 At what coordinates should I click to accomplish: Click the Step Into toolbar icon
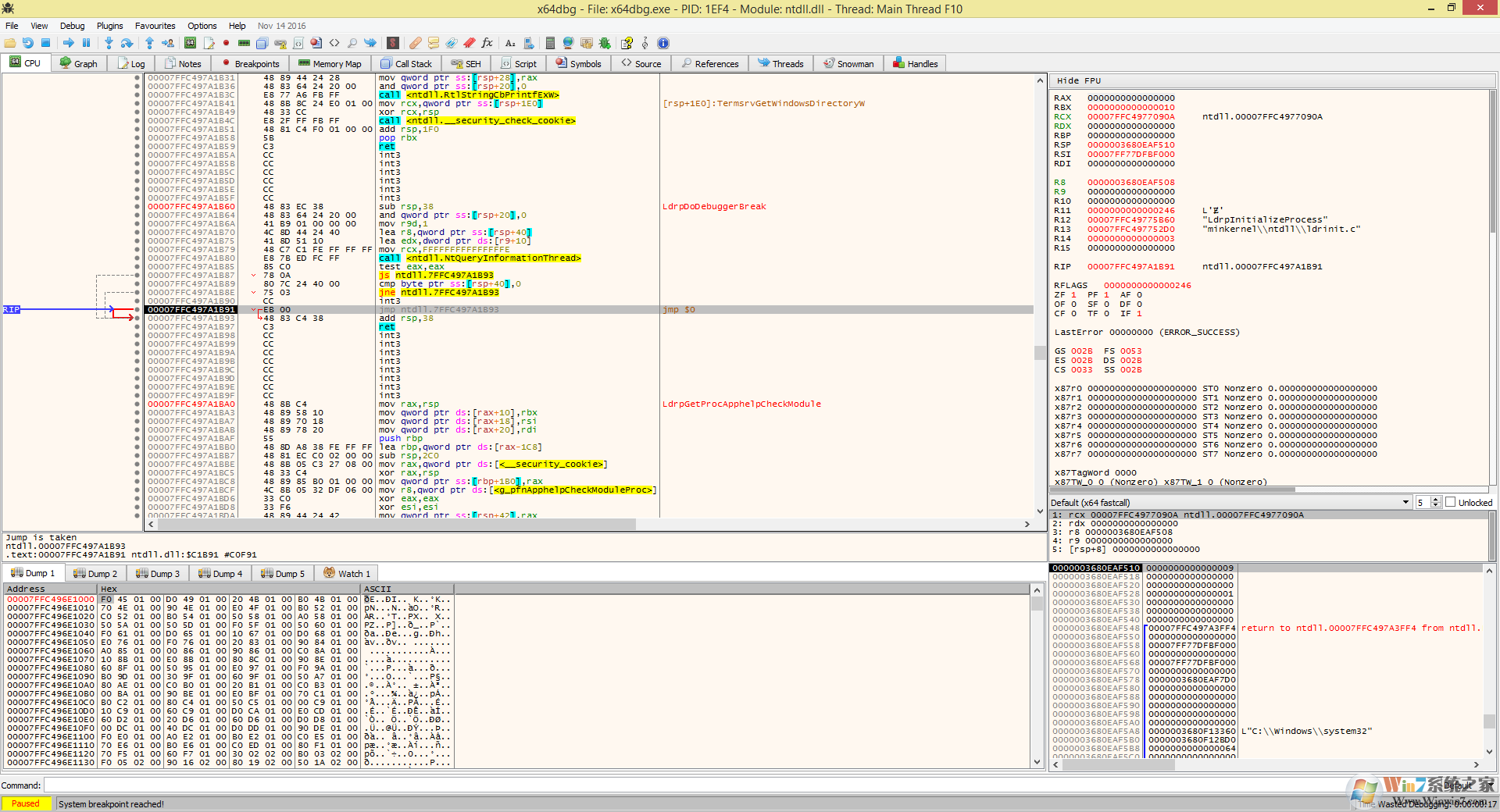[109, 43]
